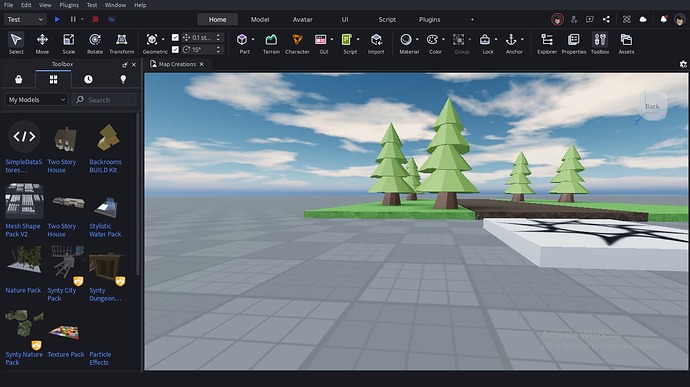690x387 pixels.
Task: Open the Import 3D tool
Action: (x=376, y=43)
